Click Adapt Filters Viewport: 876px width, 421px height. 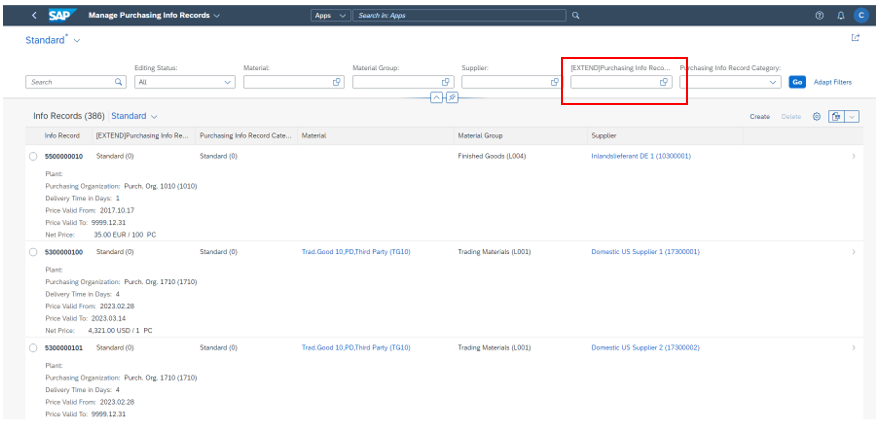pos(833,82)
